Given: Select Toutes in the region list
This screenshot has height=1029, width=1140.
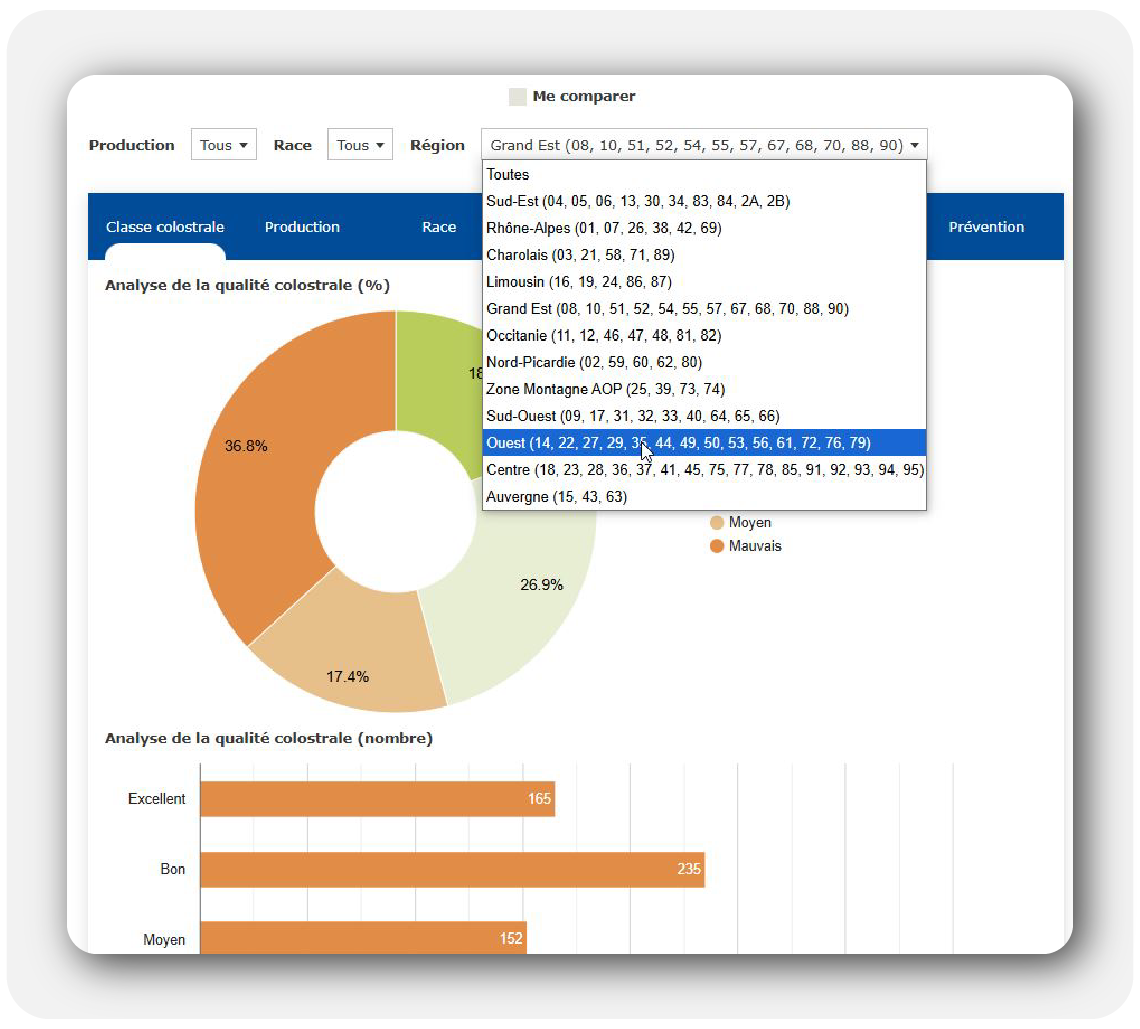Looking at the screenshot, I should point(508,174).
